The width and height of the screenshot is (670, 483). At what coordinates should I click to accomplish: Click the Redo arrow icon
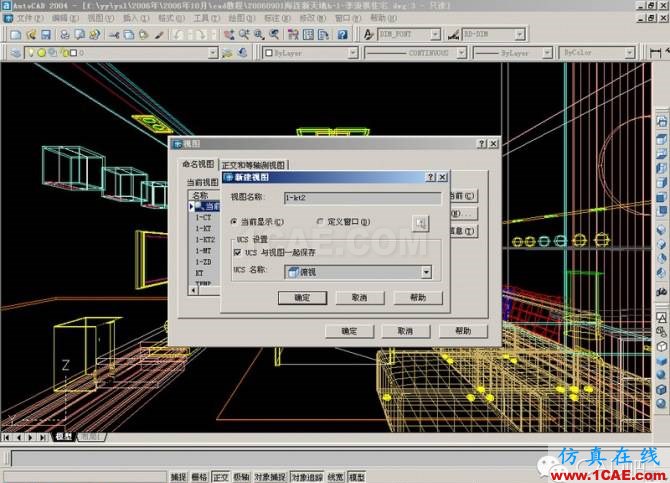pyautogui.click(x=200, y=35)
